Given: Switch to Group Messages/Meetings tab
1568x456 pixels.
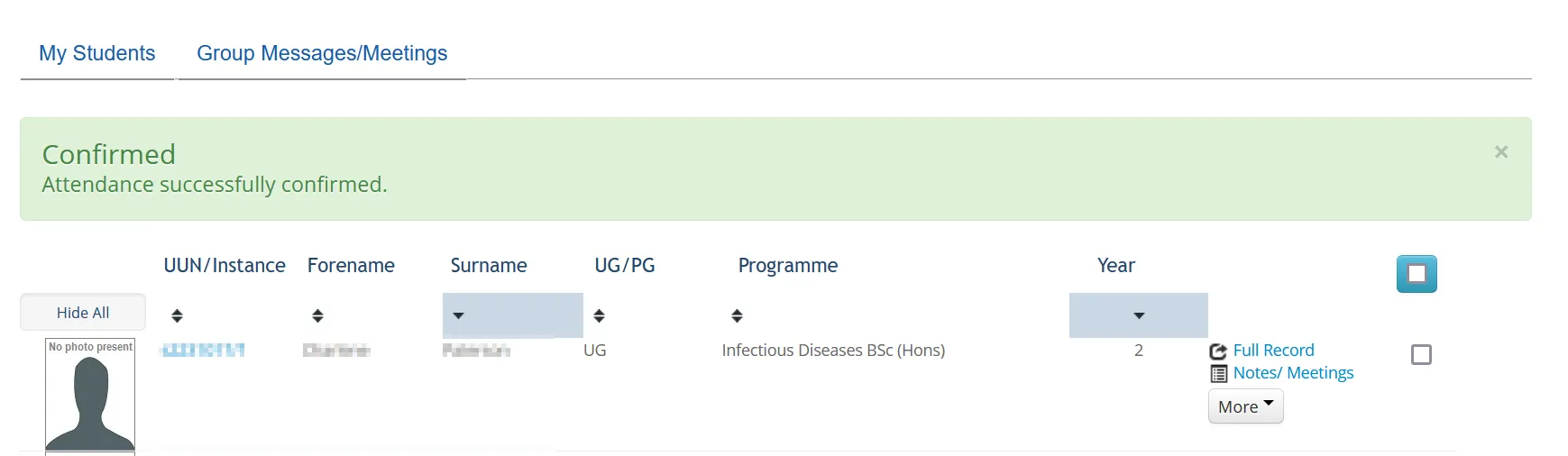Looking at the screenshot, I should [322, 53].
